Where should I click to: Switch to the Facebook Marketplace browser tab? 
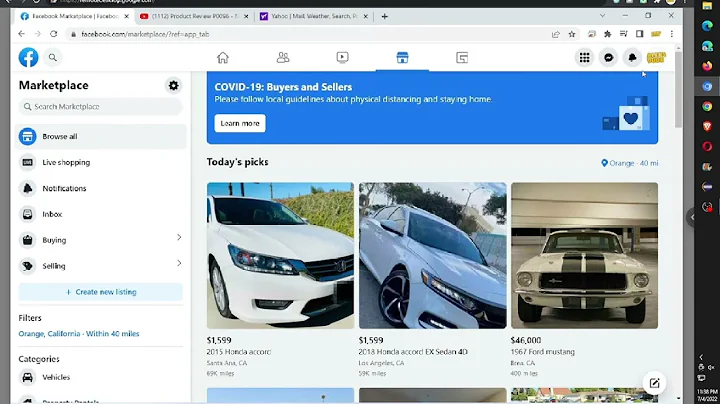(x=75, y=16)
